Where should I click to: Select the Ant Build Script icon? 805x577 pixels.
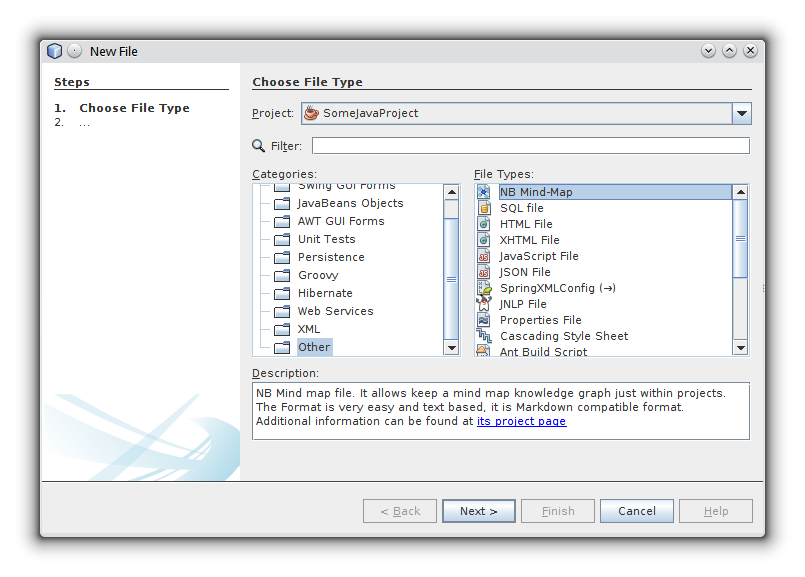[483, 351]
